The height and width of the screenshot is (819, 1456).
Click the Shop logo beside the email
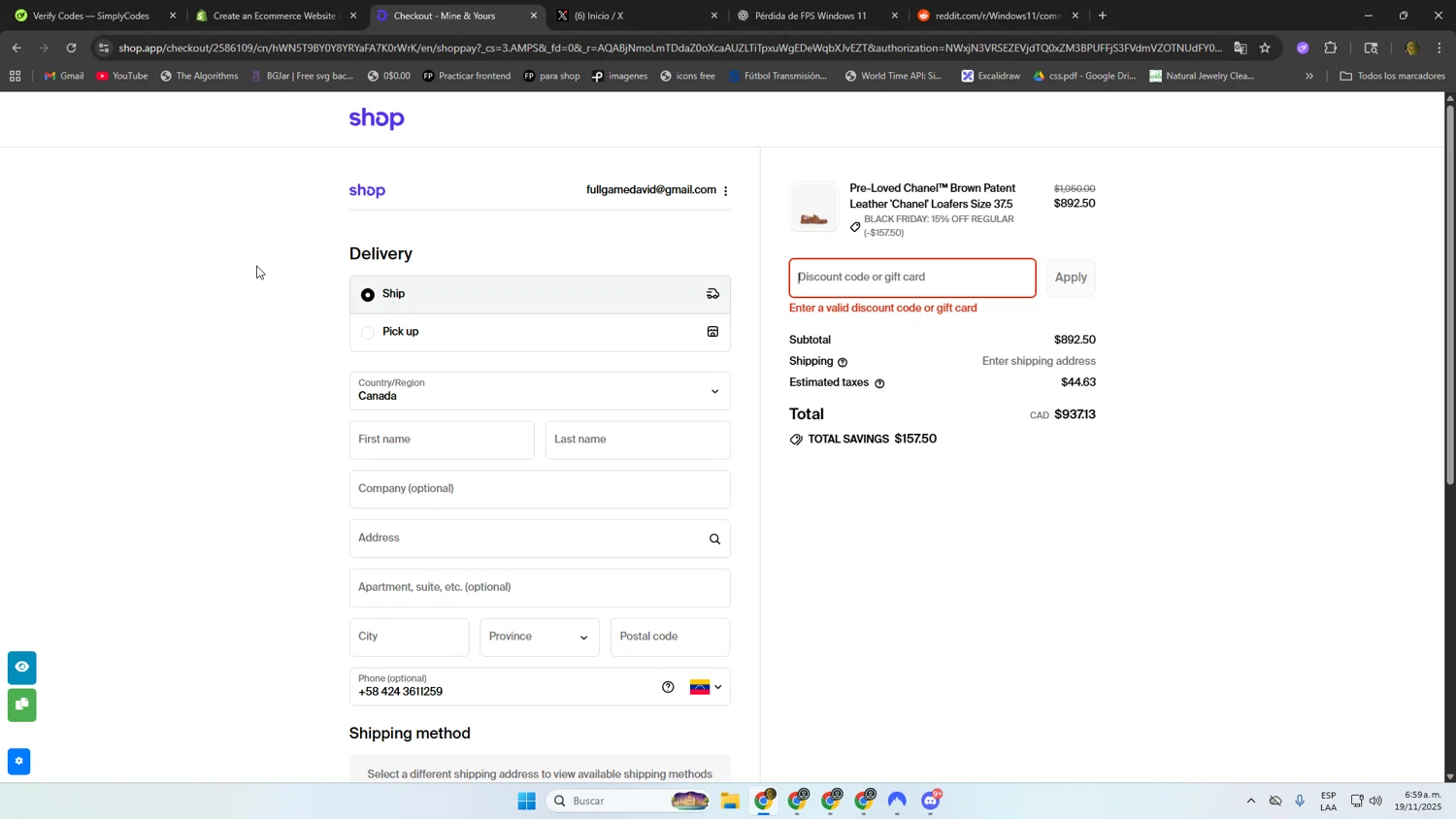368,191
